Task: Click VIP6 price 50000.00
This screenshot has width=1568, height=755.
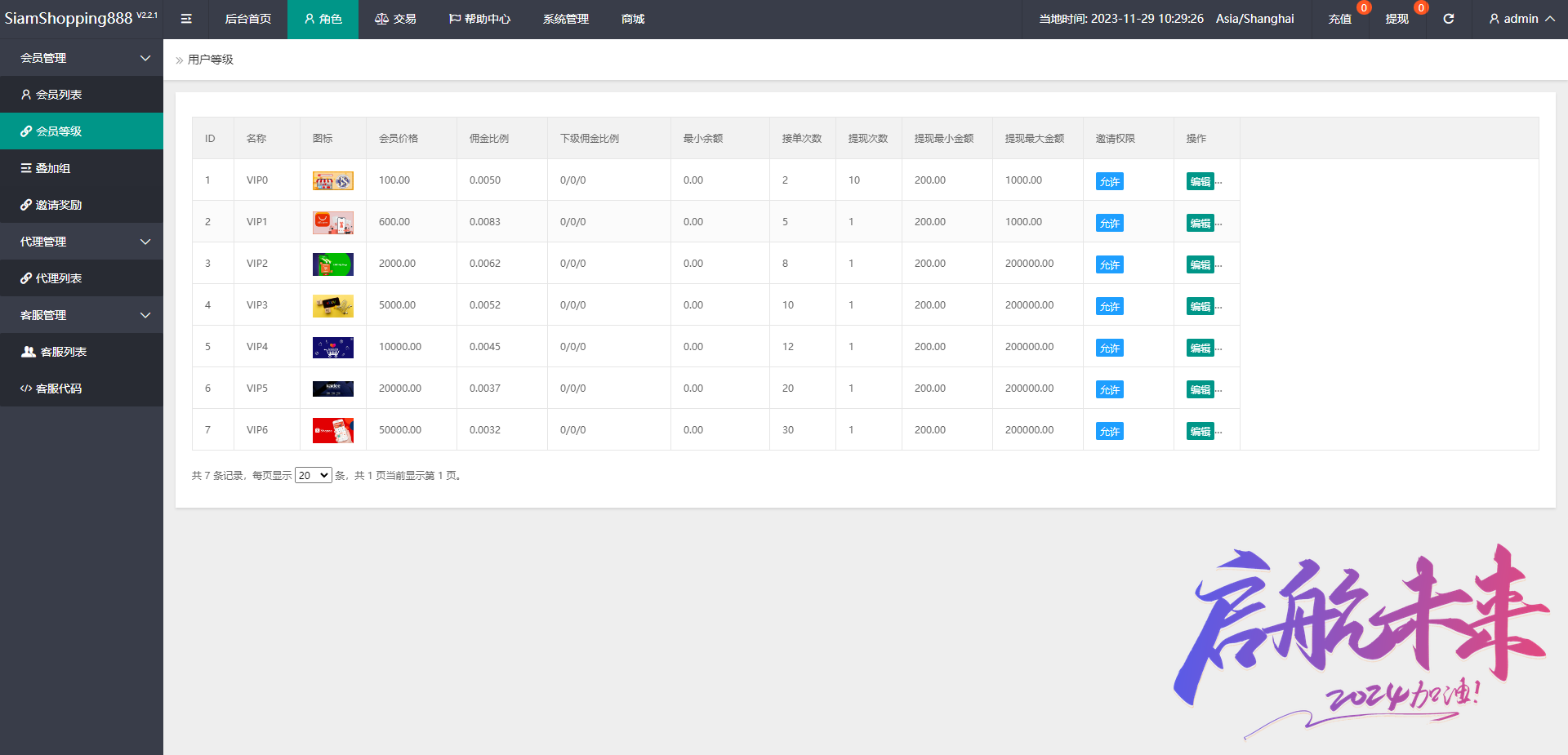Action: pyautogui.click(x=400, y=430)
